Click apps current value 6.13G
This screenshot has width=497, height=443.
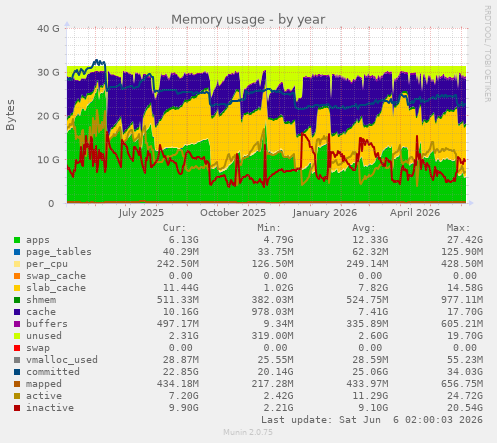coord(183,240)
